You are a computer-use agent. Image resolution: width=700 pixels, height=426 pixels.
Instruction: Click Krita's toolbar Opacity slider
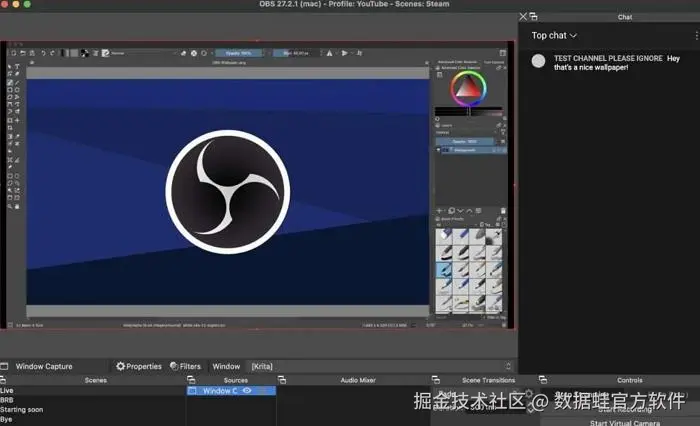239,53
